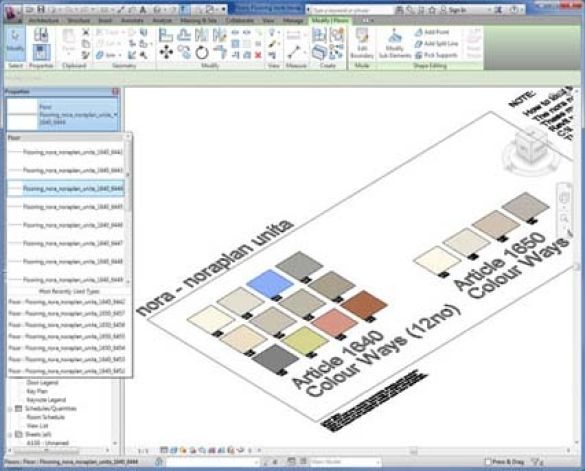Image resolution: width=585 pixels, height=471 pixels.
Task: Choose recent type ending 1650_6457
Action: point(67,313)
